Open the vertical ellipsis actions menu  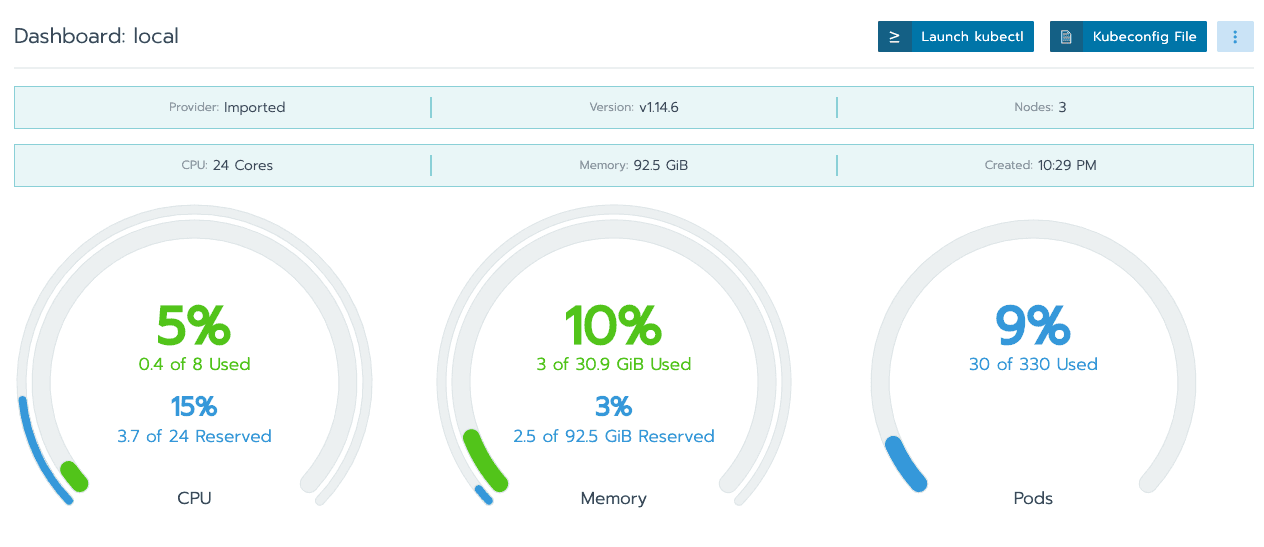pos(1235,37)
